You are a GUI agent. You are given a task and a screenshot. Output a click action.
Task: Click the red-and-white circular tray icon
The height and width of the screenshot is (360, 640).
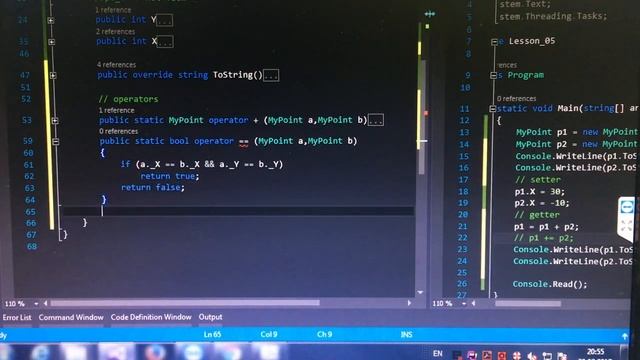tap(517, 356)
